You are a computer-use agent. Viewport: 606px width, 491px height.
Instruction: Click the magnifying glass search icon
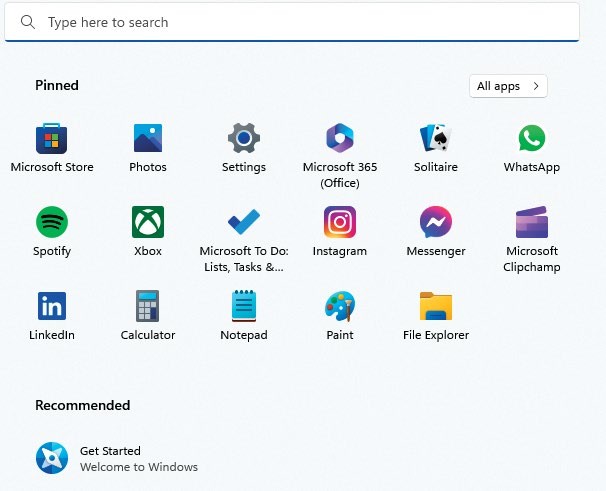click(28, 22)
